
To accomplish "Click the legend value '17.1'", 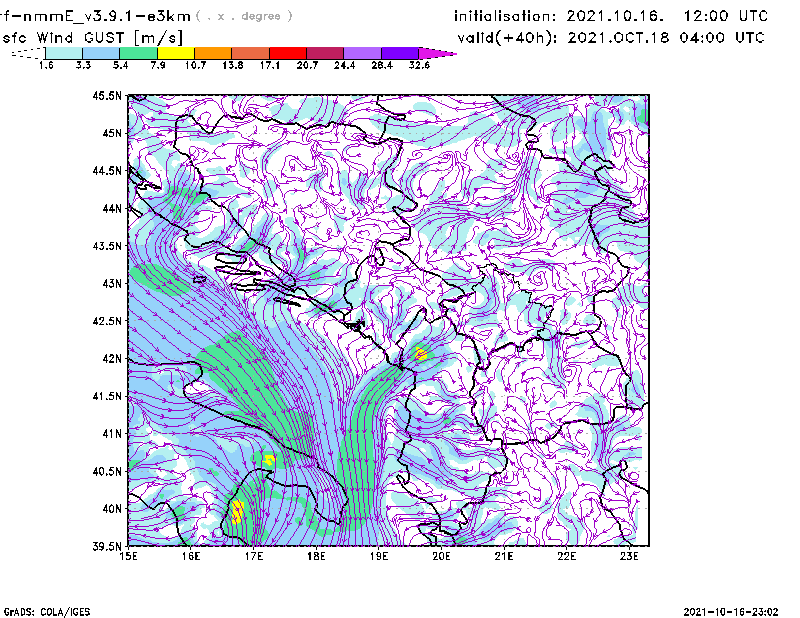I will [x=270, y=65].
